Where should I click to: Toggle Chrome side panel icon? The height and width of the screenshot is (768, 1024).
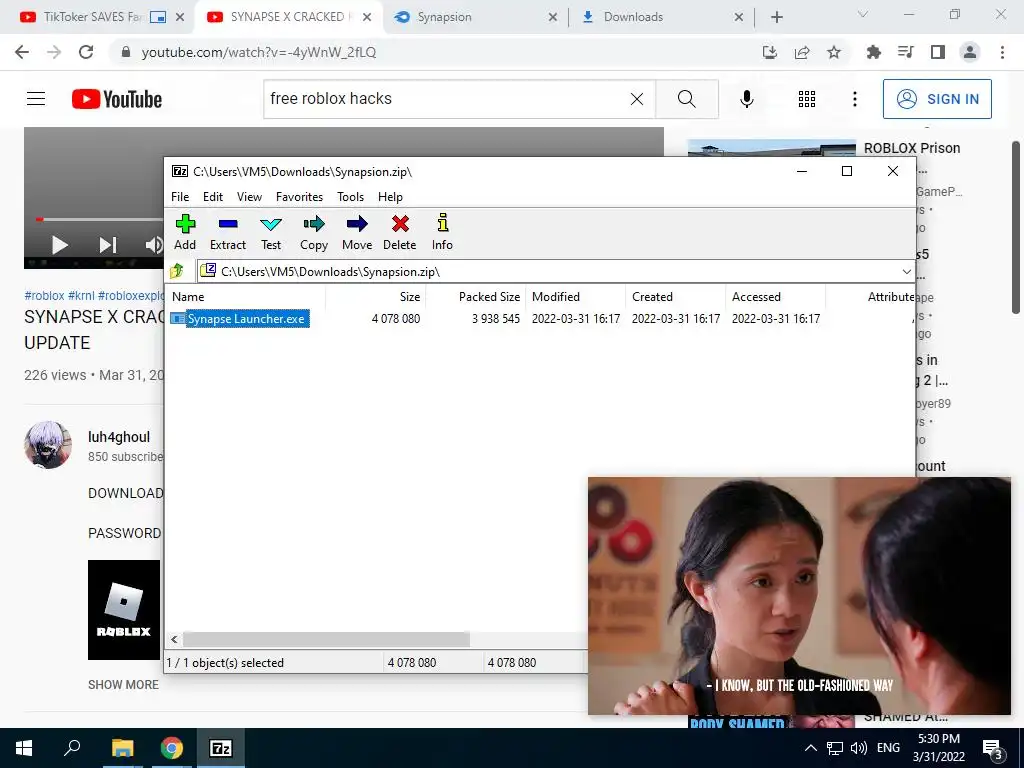(x=938, y=52)
